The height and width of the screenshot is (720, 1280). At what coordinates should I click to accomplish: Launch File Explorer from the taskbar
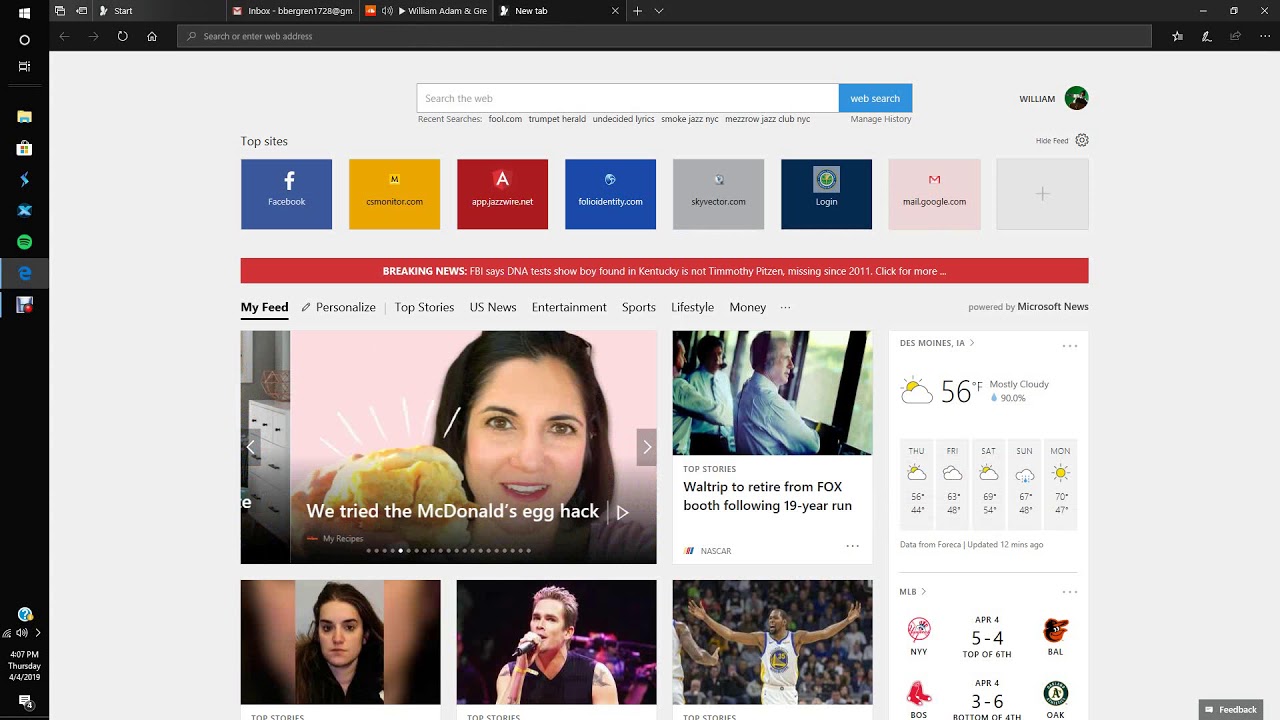point(24,116)
